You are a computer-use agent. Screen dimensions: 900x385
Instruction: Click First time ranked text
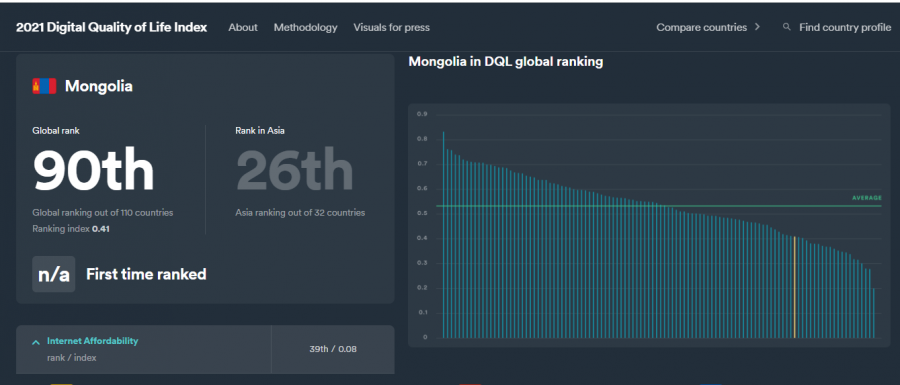pos(146,274)
